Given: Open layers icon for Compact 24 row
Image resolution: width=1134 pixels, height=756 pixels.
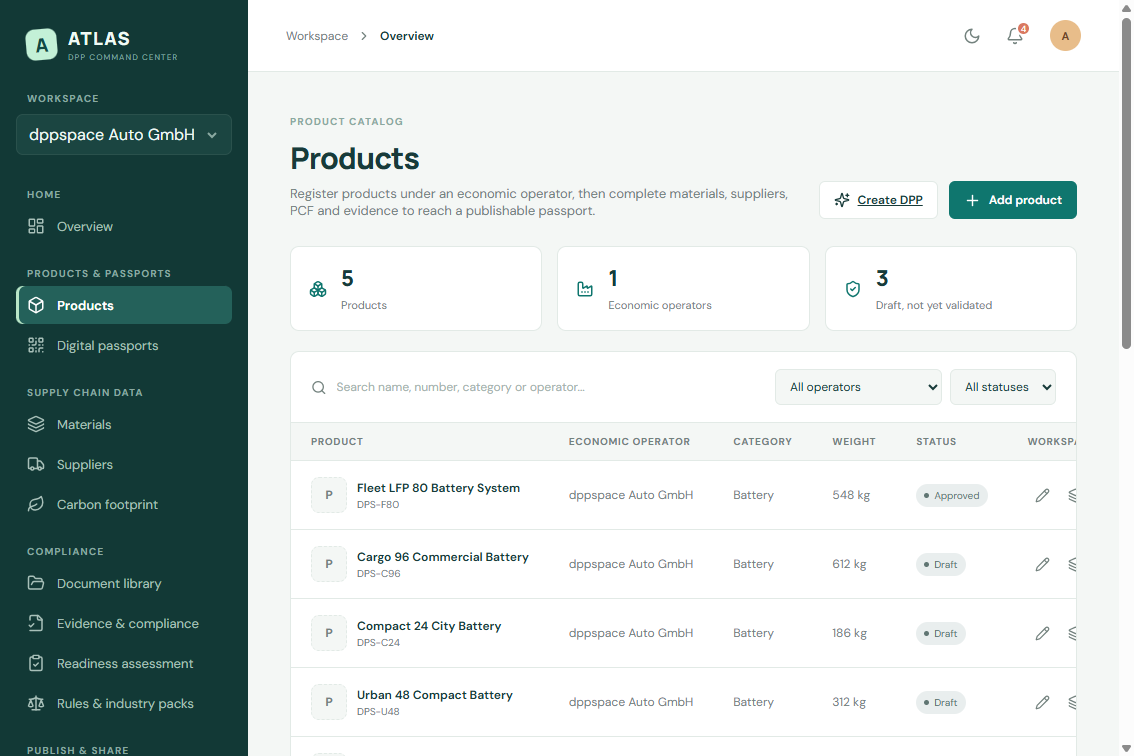Looking at the screenshot, I should [1072, 633].
